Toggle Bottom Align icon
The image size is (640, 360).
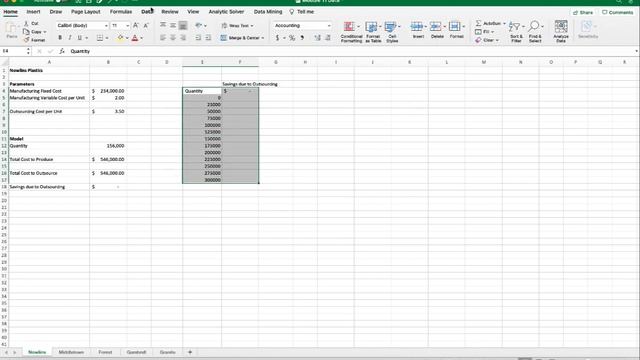[183, 25]
